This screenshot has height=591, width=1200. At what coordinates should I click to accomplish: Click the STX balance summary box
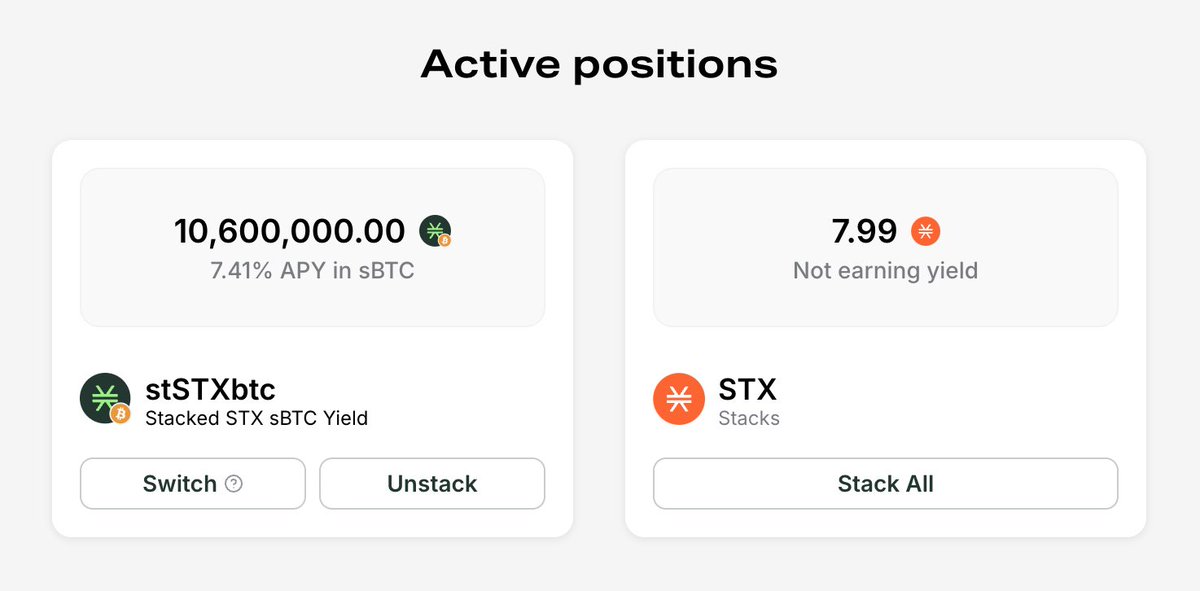(885, 247)
